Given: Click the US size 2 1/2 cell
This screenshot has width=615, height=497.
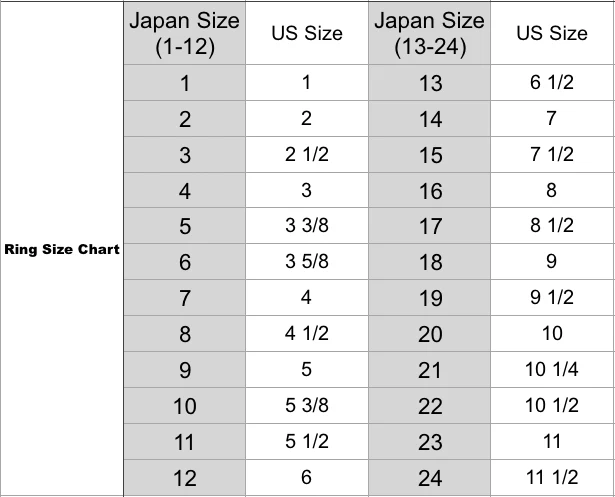Looking at the screenshot, I should pyautogui.click(x=306, y=155).
